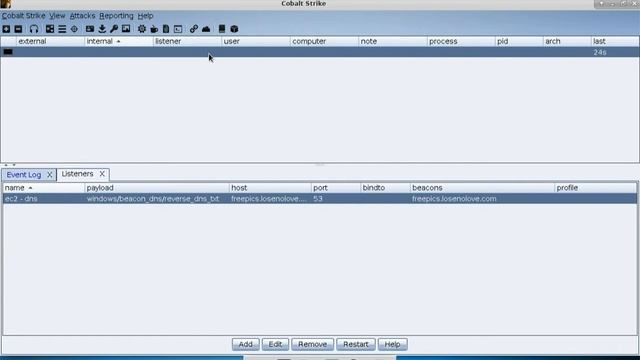The width and height of the screenshot is (640, 360).
Task: Open the help book icon
Action: pos(222,29)
